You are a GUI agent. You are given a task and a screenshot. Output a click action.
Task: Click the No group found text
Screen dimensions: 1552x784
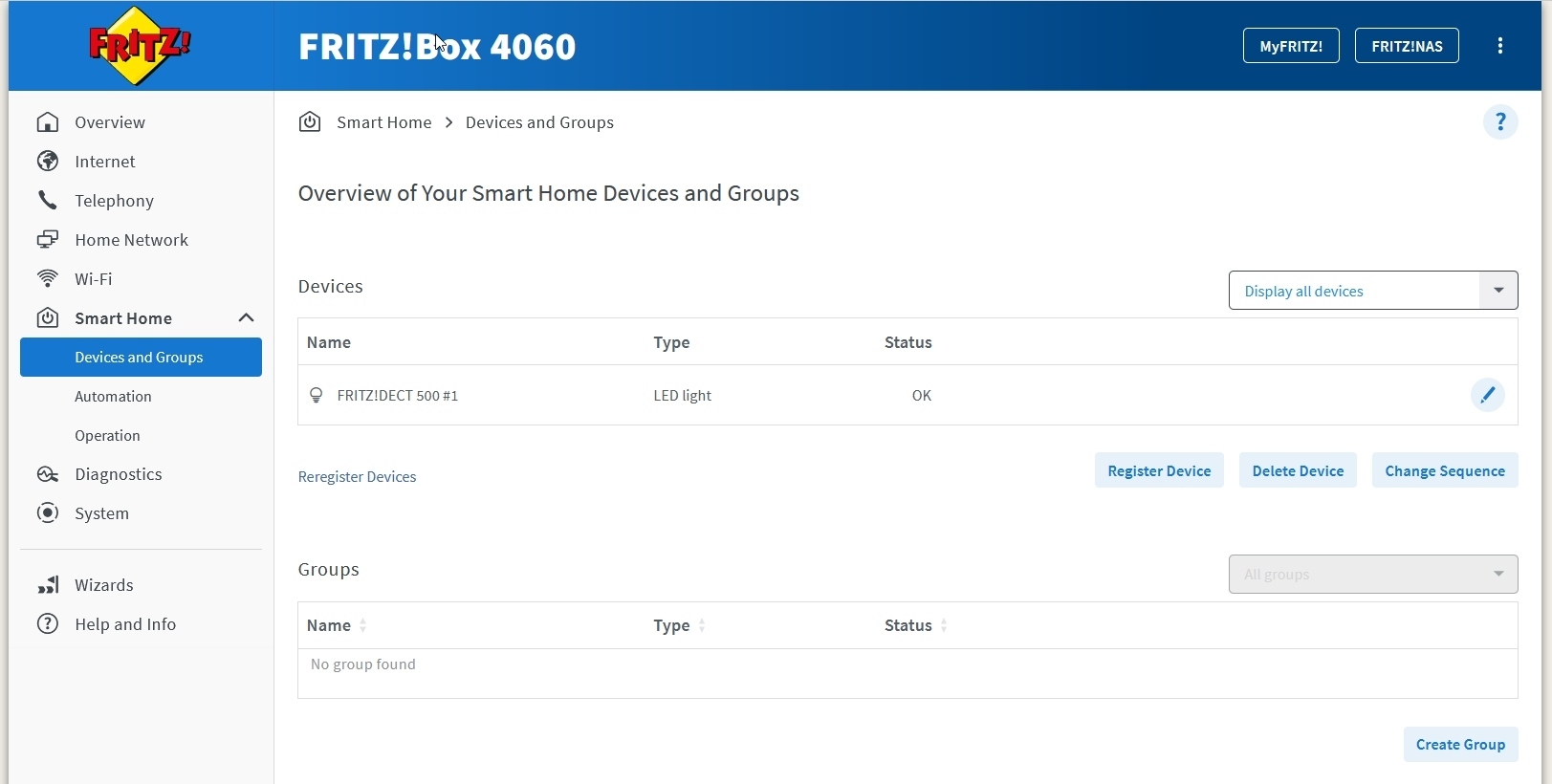pyautogui.click(x=363, y=664)
